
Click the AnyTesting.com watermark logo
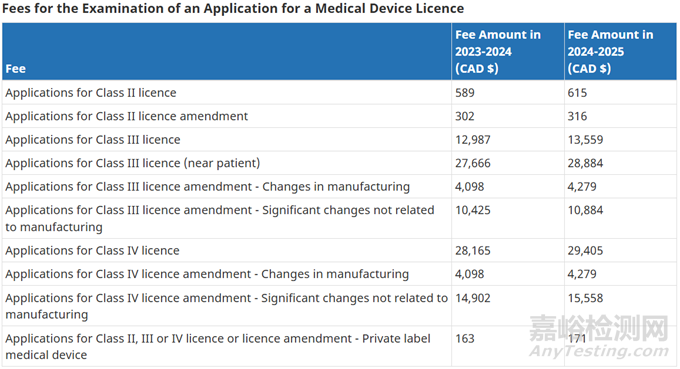598,336
